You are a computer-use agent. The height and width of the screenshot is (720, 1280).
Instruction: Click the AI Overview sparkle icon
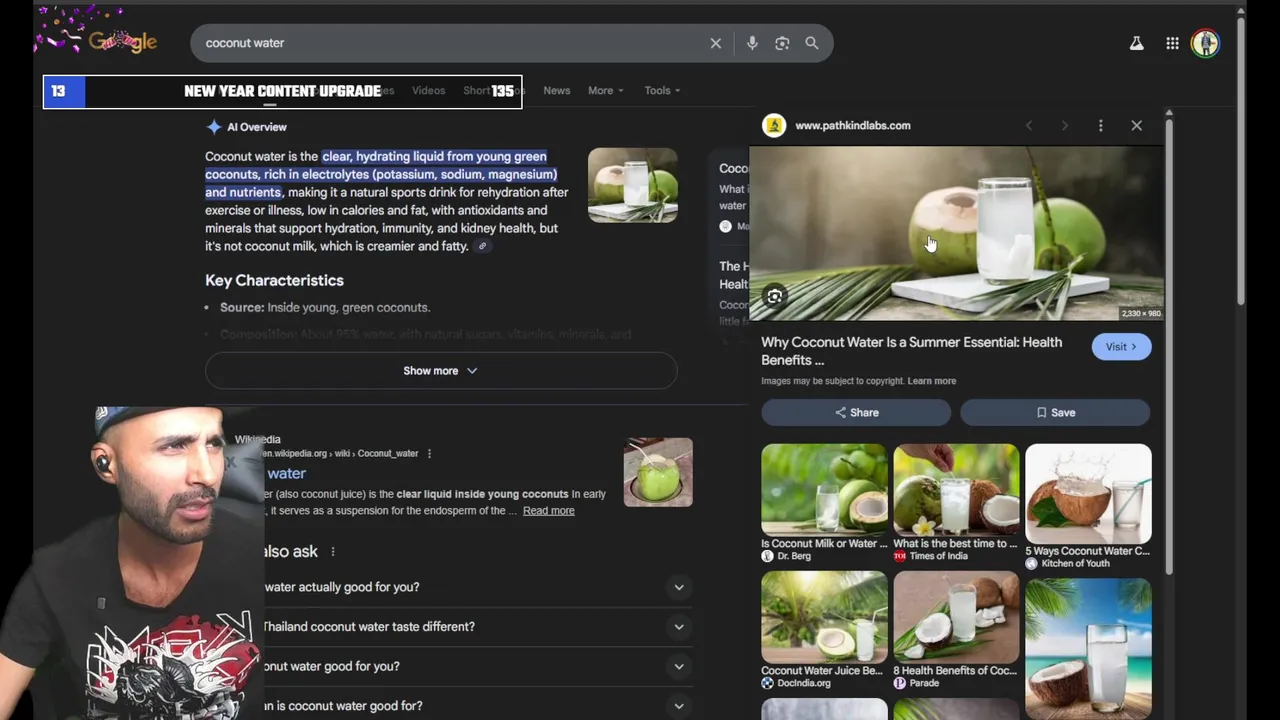(x=213, y=127)
